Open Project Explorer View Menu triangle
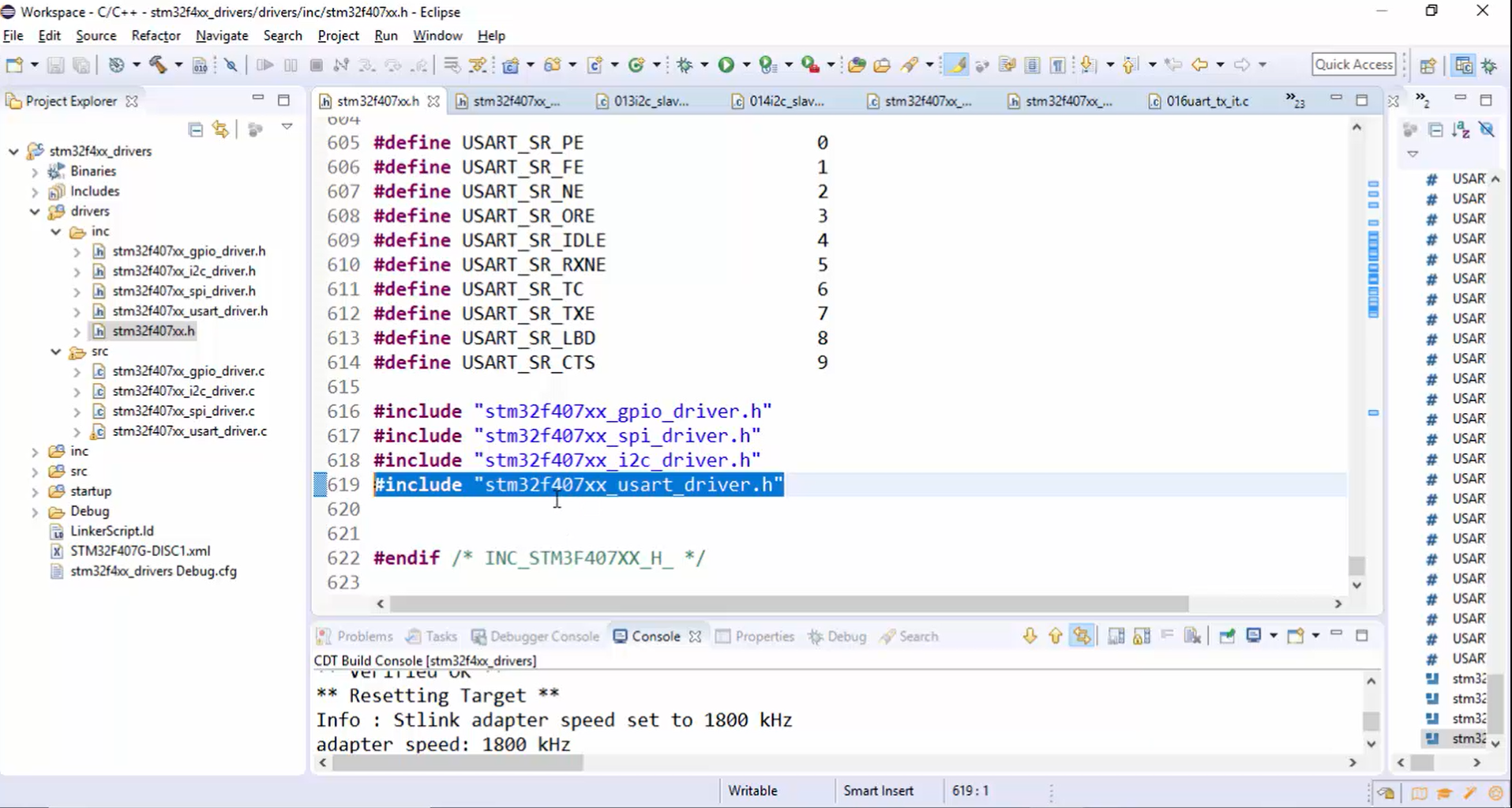Viewport: 1512px width, 808px height. 287,127
